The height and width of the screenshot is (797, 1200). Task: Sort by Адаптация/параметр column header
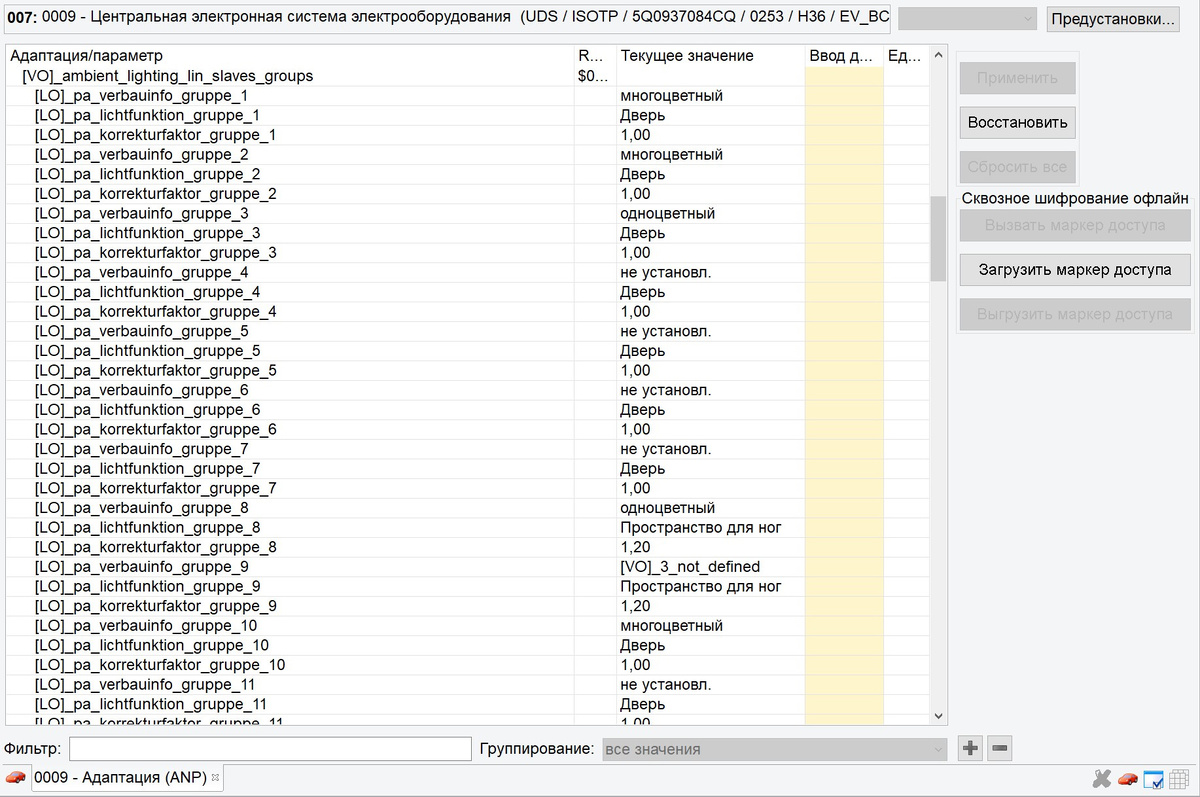pyautogui.click(x=290, y=56)
